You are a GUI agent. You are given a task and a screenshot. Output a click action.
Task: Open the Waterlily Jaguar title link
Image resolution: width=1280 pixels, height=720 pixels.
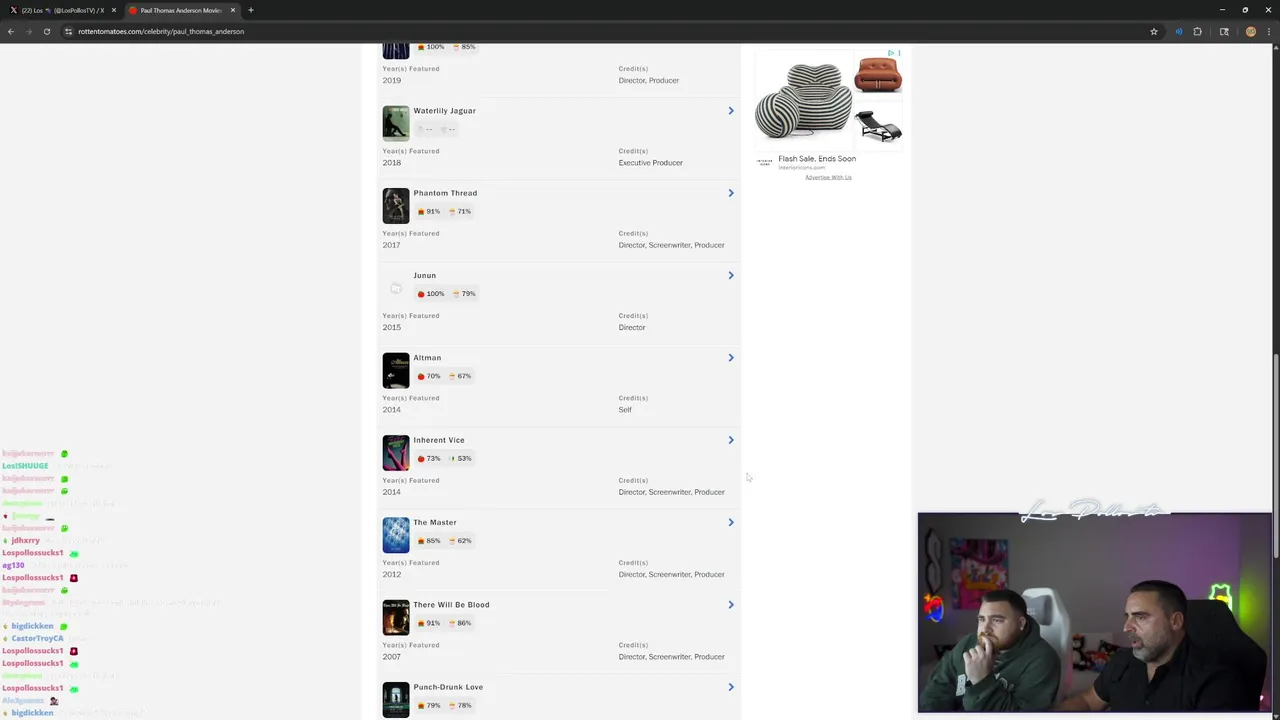[444, 111]
